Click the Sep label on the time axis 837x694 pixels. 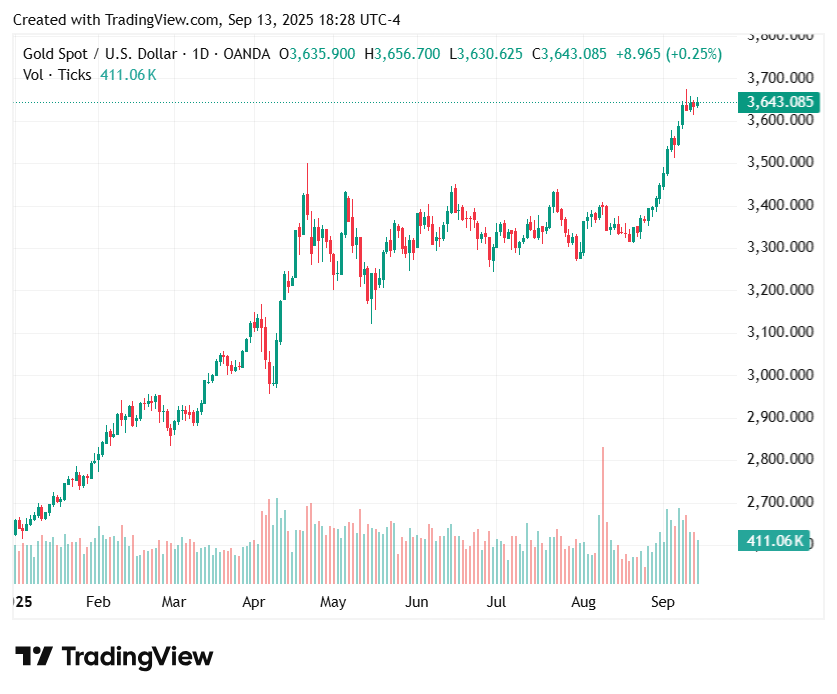663,602
